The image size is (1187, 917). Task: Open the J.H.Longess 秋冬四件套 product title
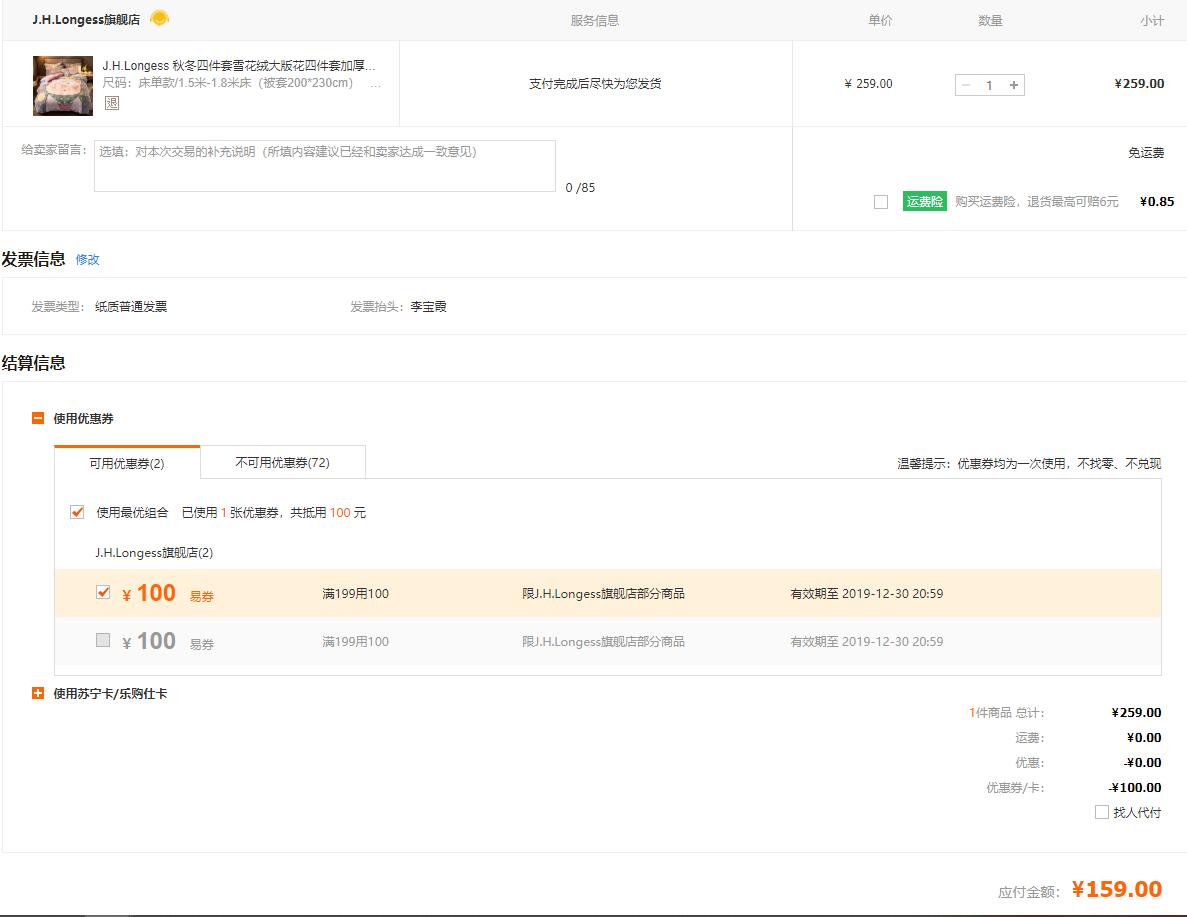coord(239,66)
